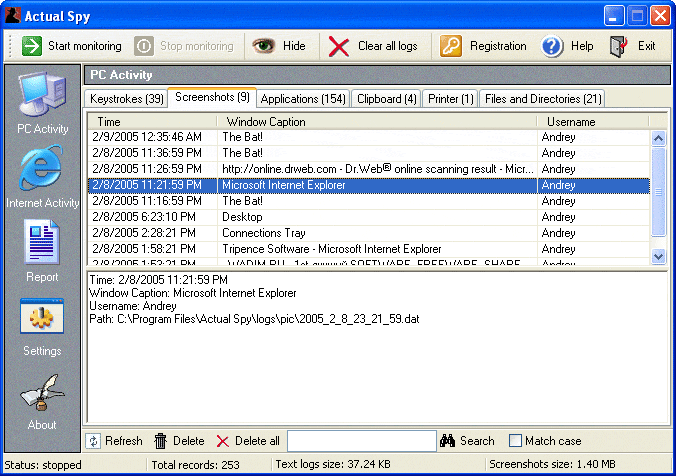
Task: Click the Hide button label
Action: (294, 46)
